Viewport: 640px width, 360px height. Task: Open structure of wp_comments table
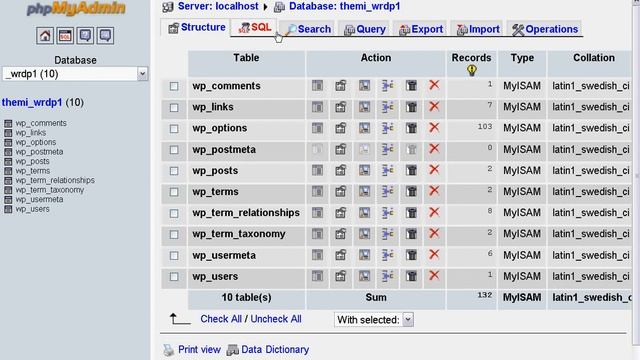(x=340, y=85)
